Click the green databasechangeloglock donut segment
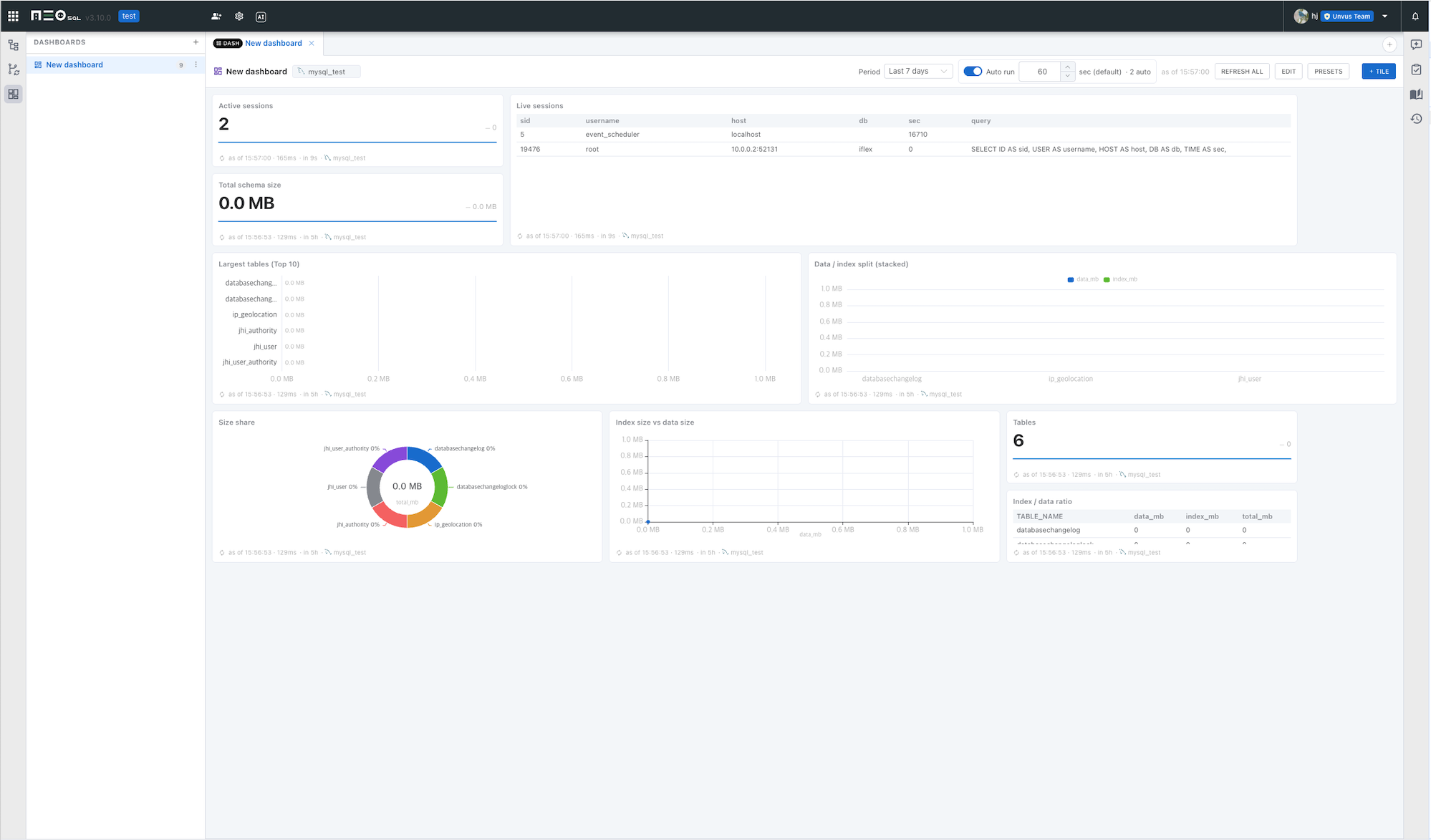 pos(440,487)
